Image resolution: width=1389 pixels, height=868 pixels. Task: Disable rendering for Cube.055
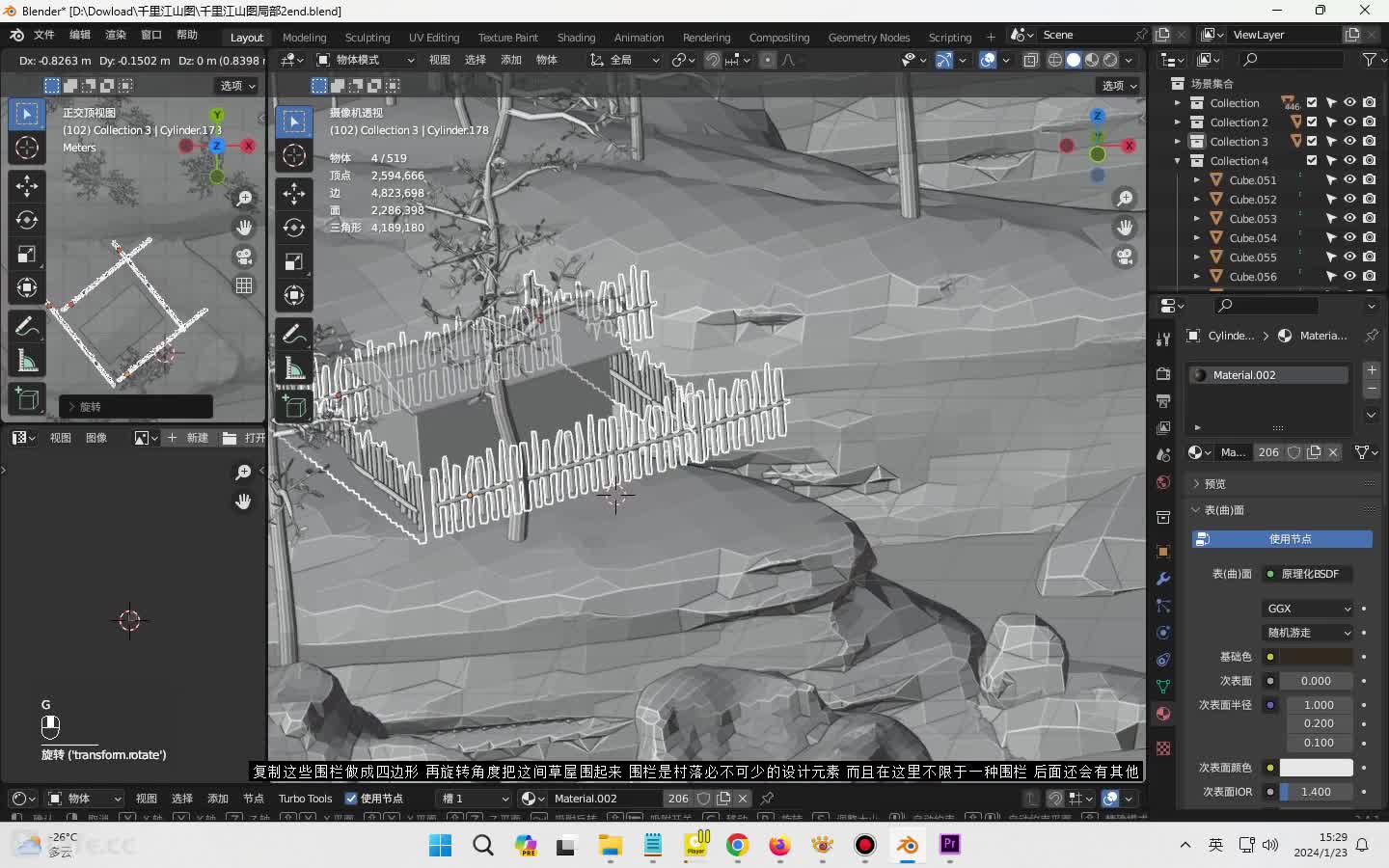pos(1369,258)
